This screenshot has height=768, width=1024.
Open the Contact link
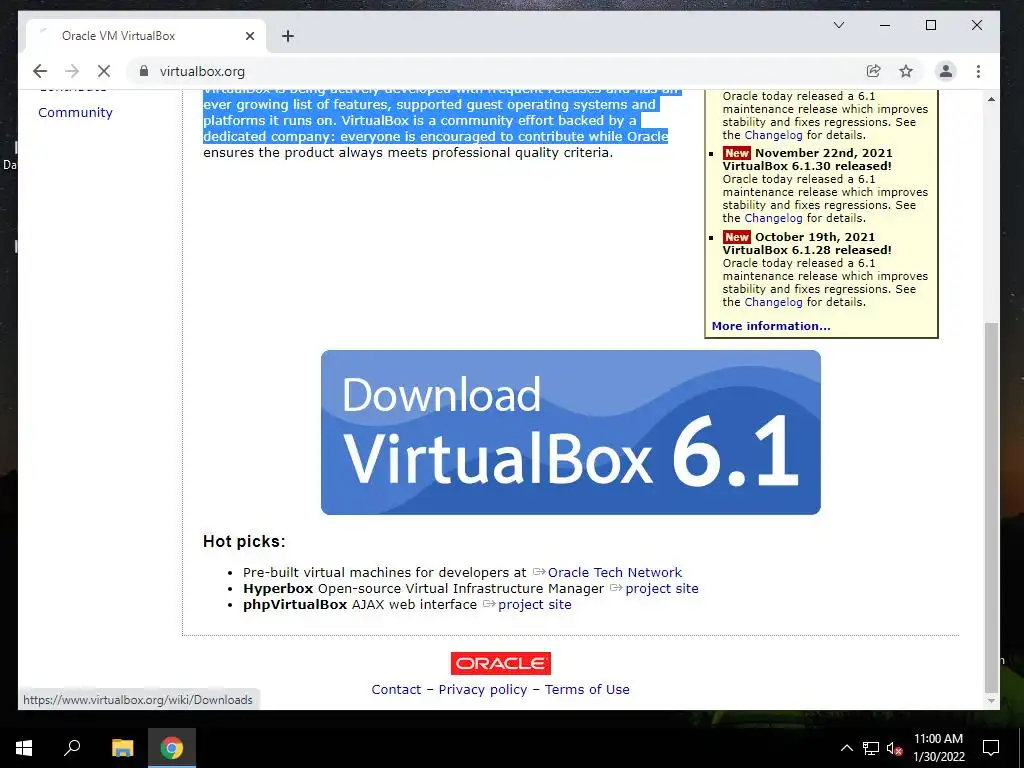(x=396, y=690)
